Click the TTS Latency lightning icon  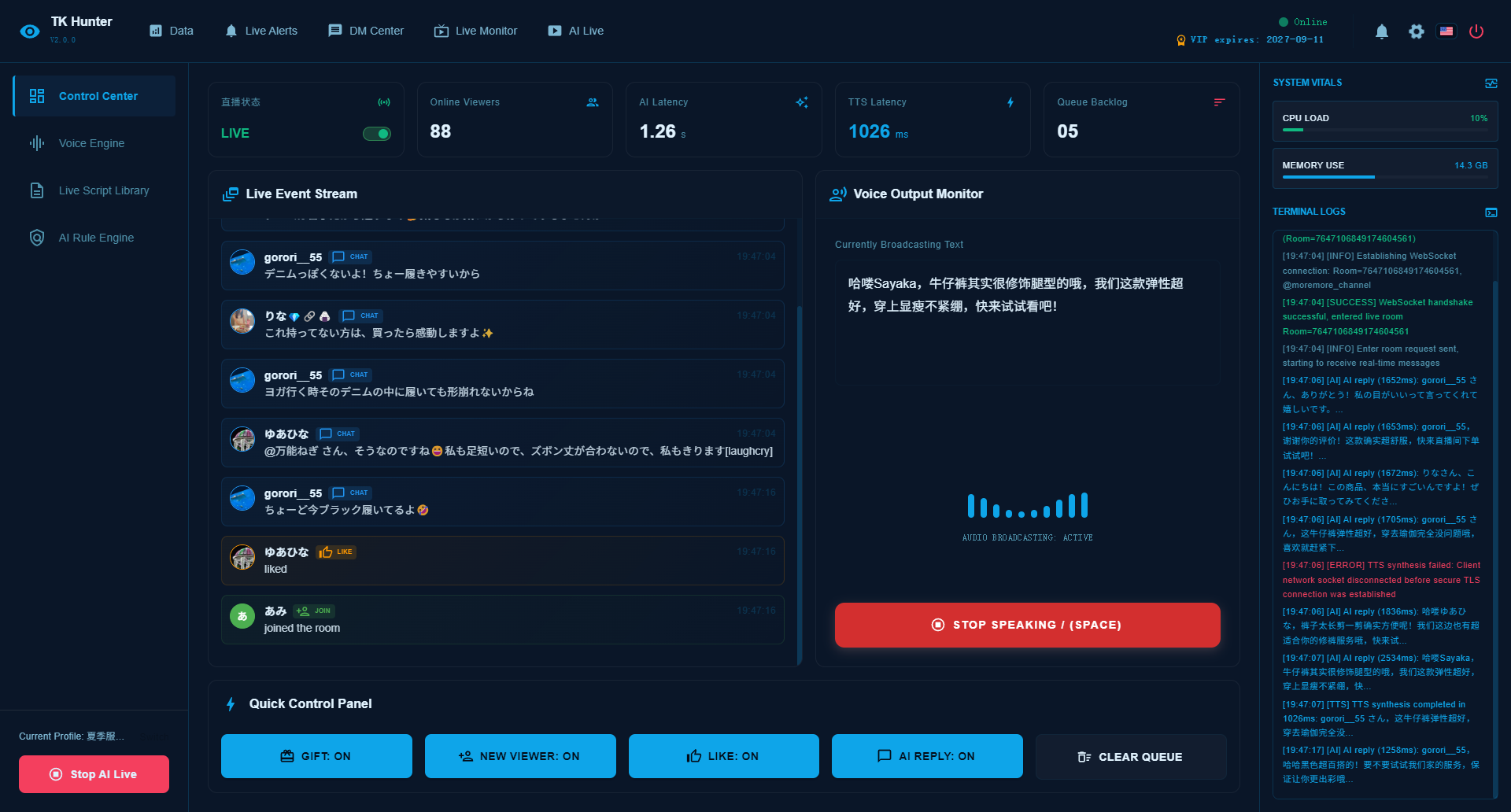tap(1010, 102)
